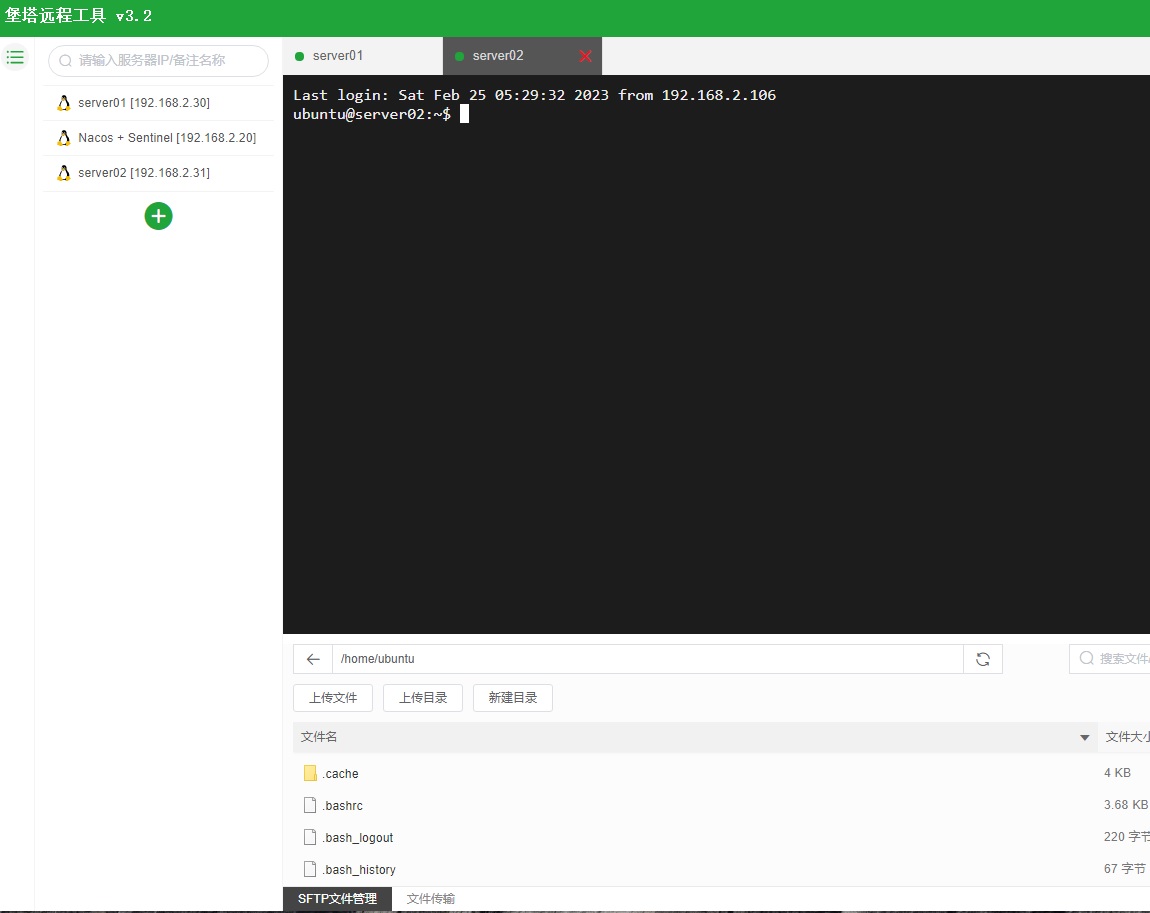
Task: Select .bash_history file in list
Action: pyautogui.click(x=359, y=869)
